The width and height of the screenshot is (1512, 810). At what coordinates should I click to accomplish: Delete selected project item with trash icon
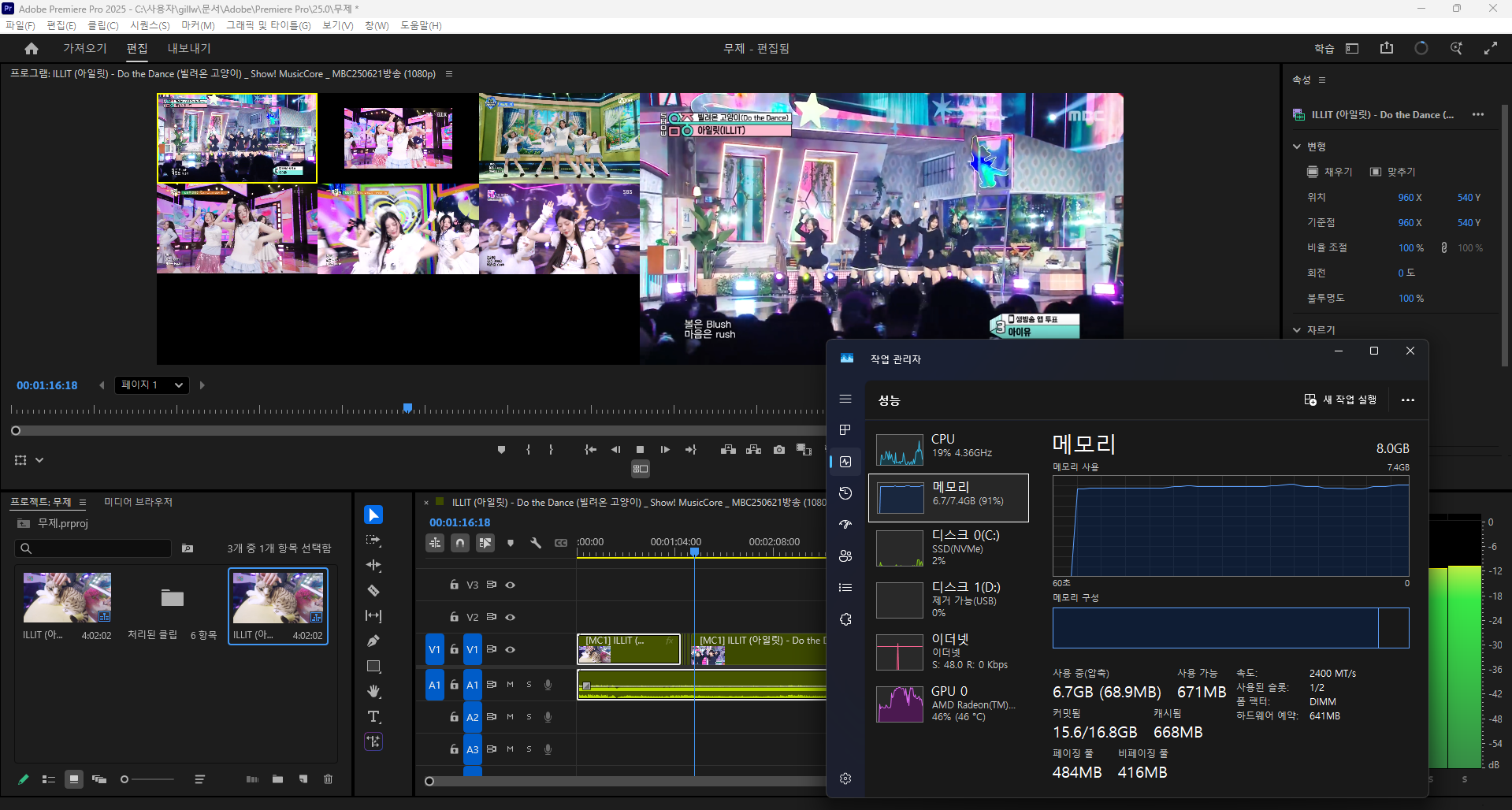[329, 779]
